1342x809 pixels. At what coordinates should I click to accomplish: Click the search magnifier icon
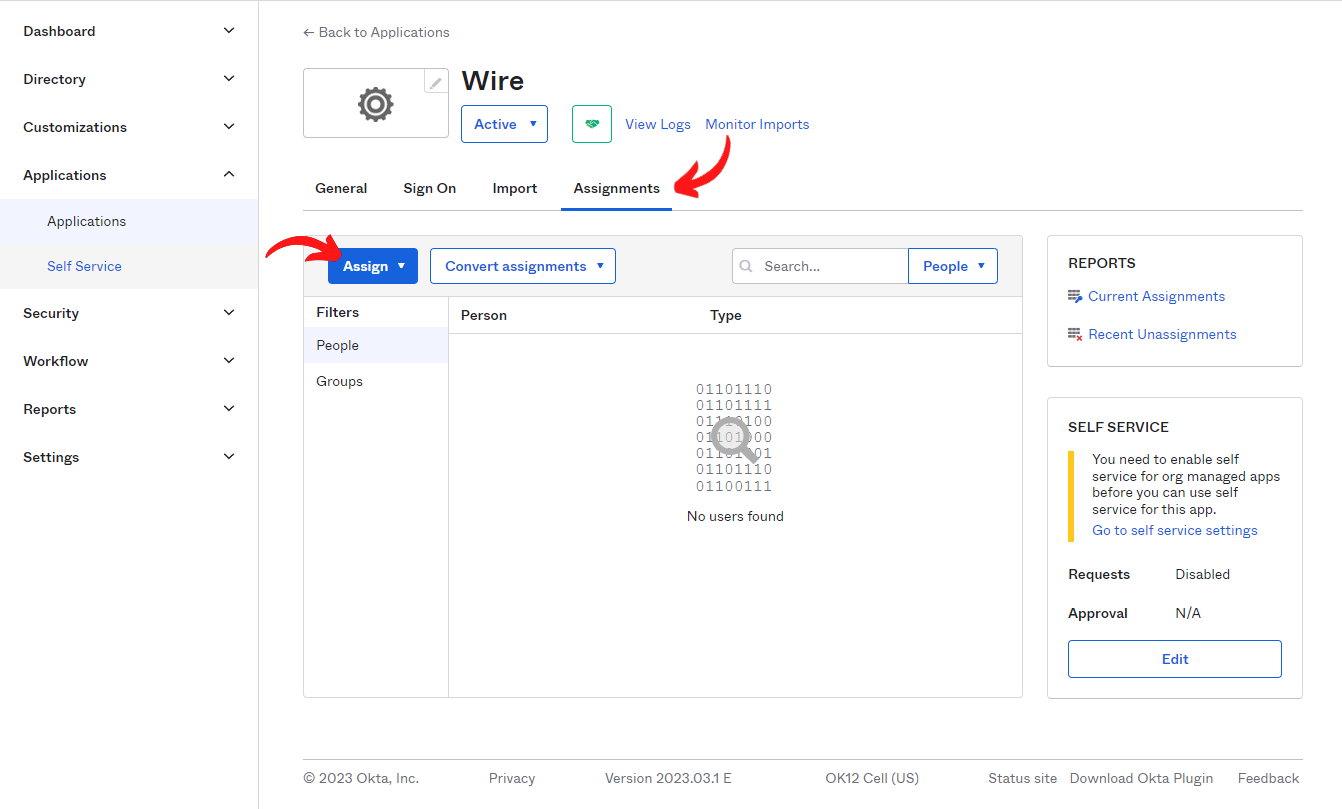tap(746, 267)
